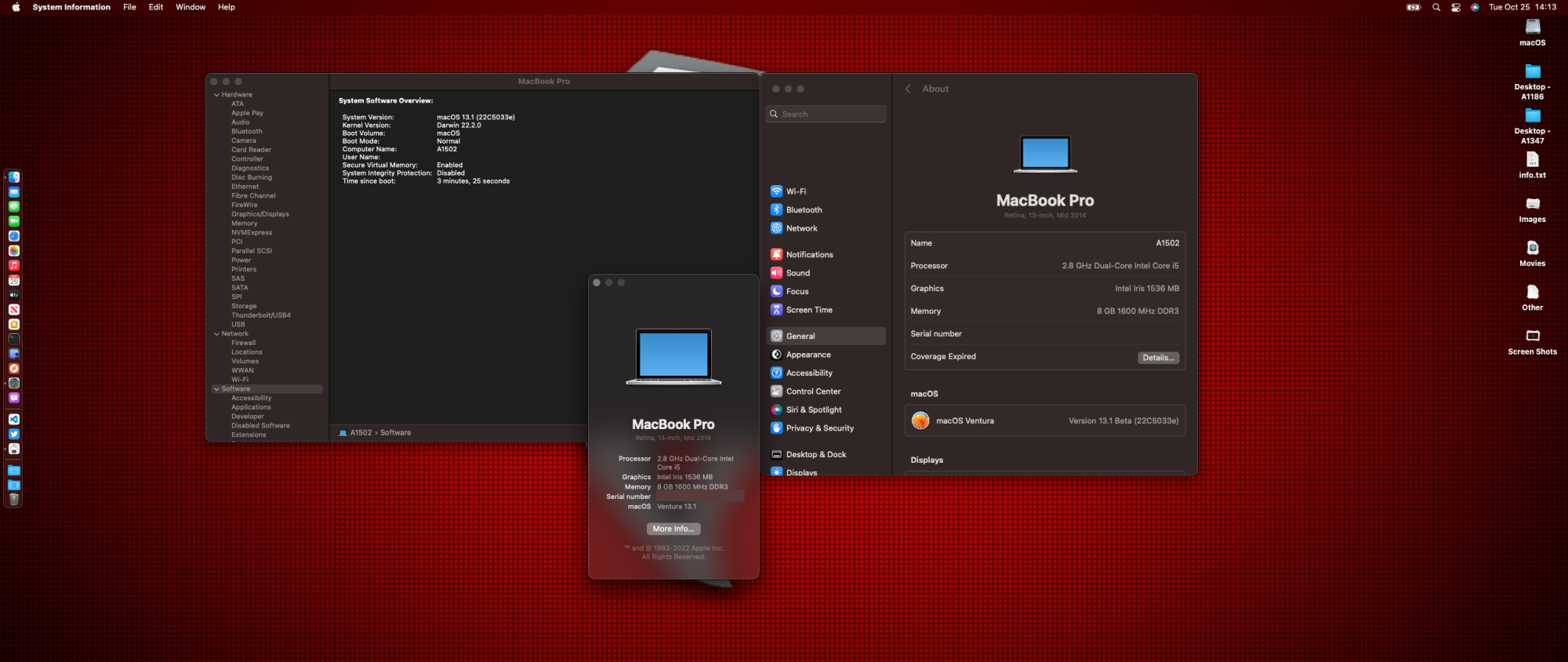Open Control Center from the menu bar
1568x662 pixels.
click(1456, 7)
